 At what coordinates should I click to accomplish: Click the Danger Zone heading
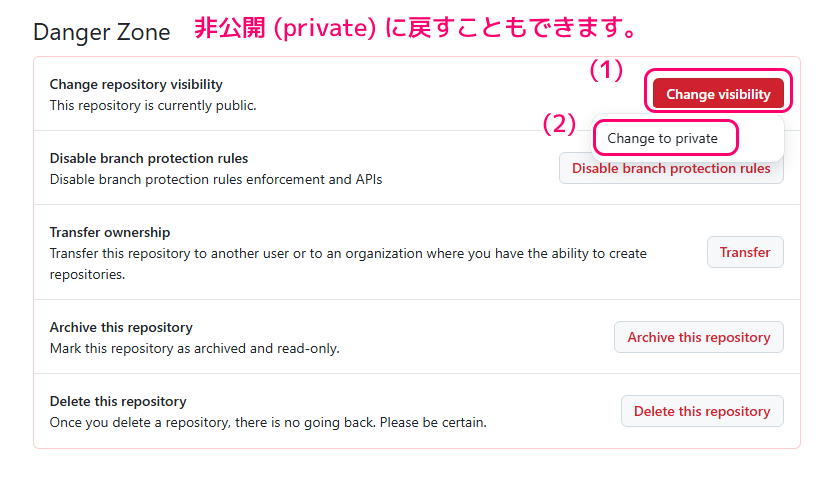101,31
